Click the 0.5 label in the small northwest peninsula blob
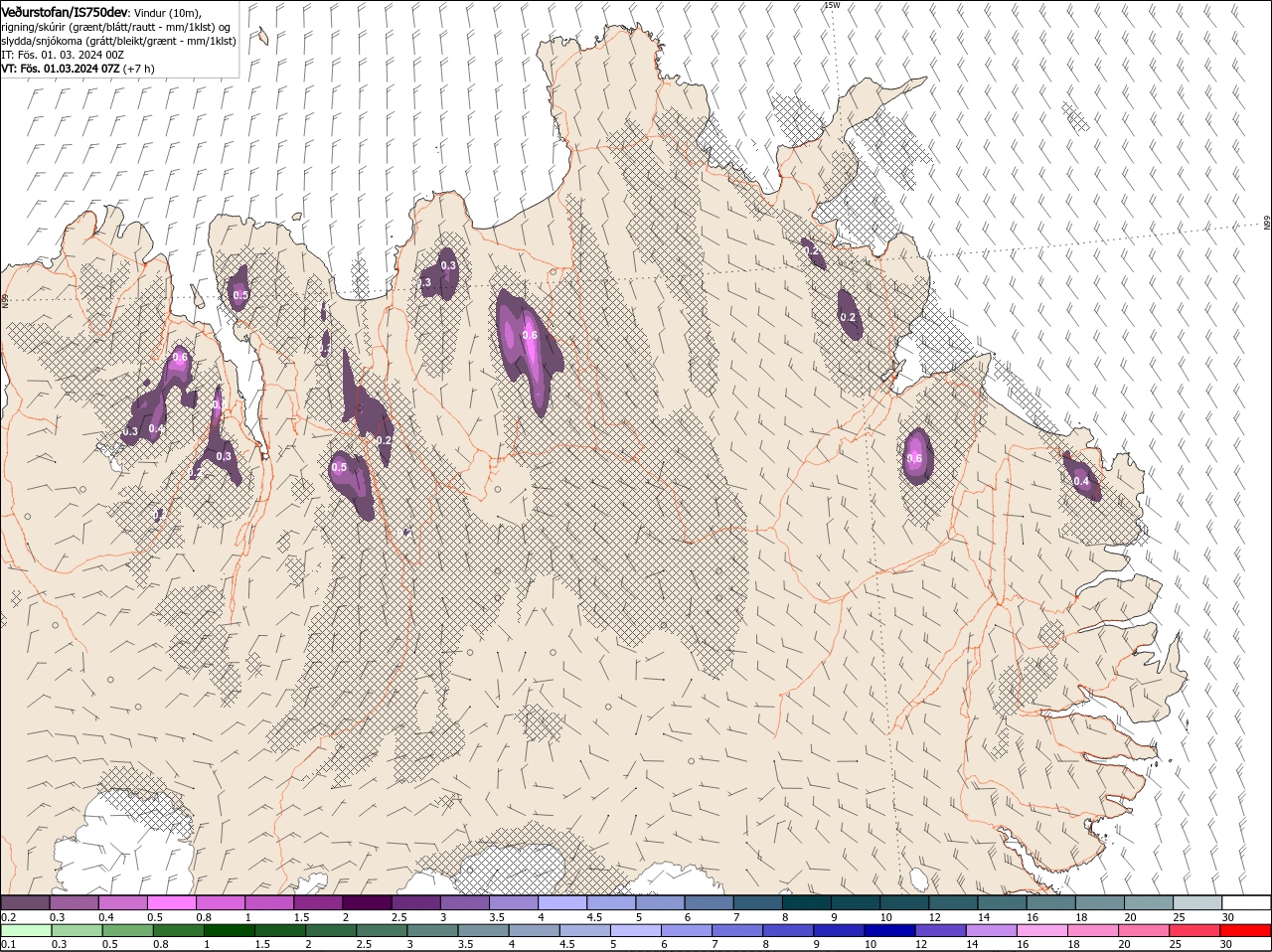Image resolution: width=1272 pixels, height=952 pixels. (x=240, y=295)
